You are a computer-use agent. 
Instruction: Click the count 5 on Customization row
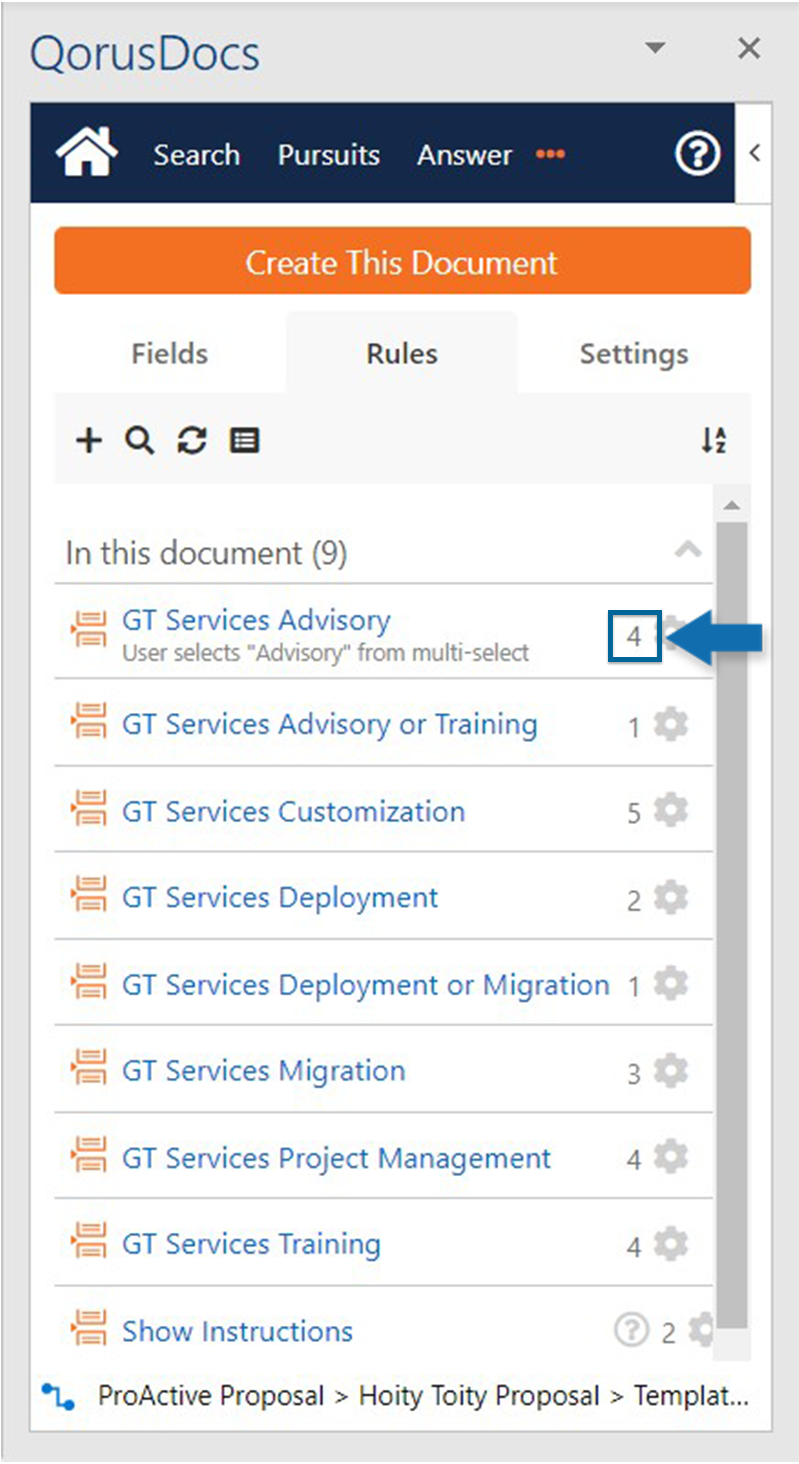(x=634, y=813)
